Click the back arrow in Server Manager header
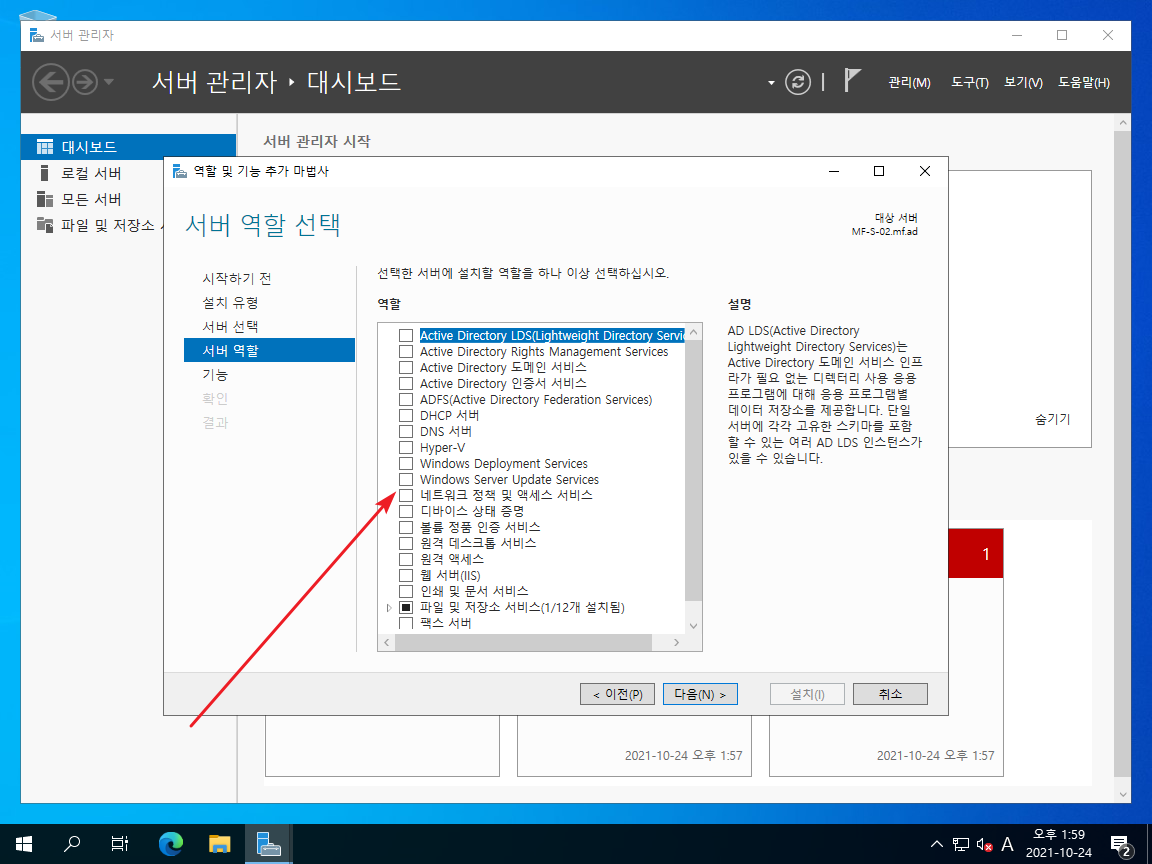 click(x=51, y=82)
